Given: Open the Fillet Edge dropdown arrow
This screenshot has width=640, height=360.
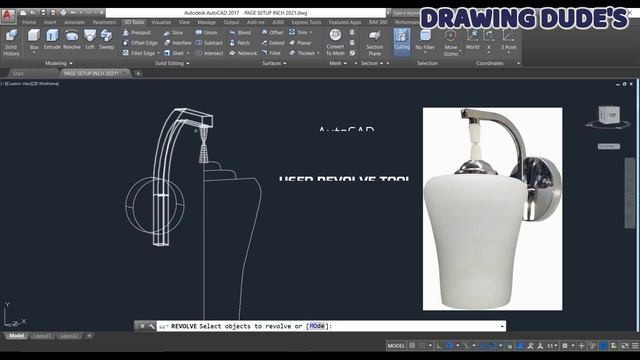Looking at the screenshot, I should click(158, 53).
